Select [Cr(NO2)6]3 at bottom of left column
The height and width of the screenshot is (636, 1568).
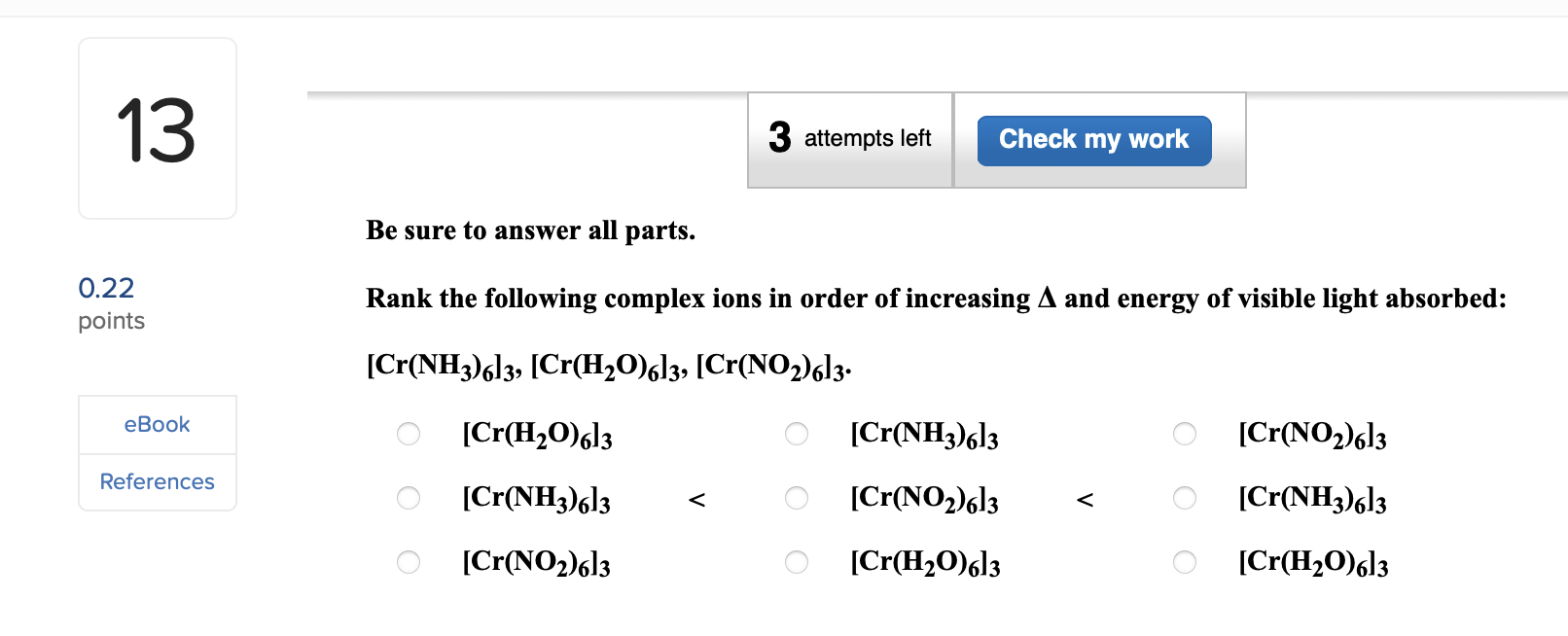[408, 562]
